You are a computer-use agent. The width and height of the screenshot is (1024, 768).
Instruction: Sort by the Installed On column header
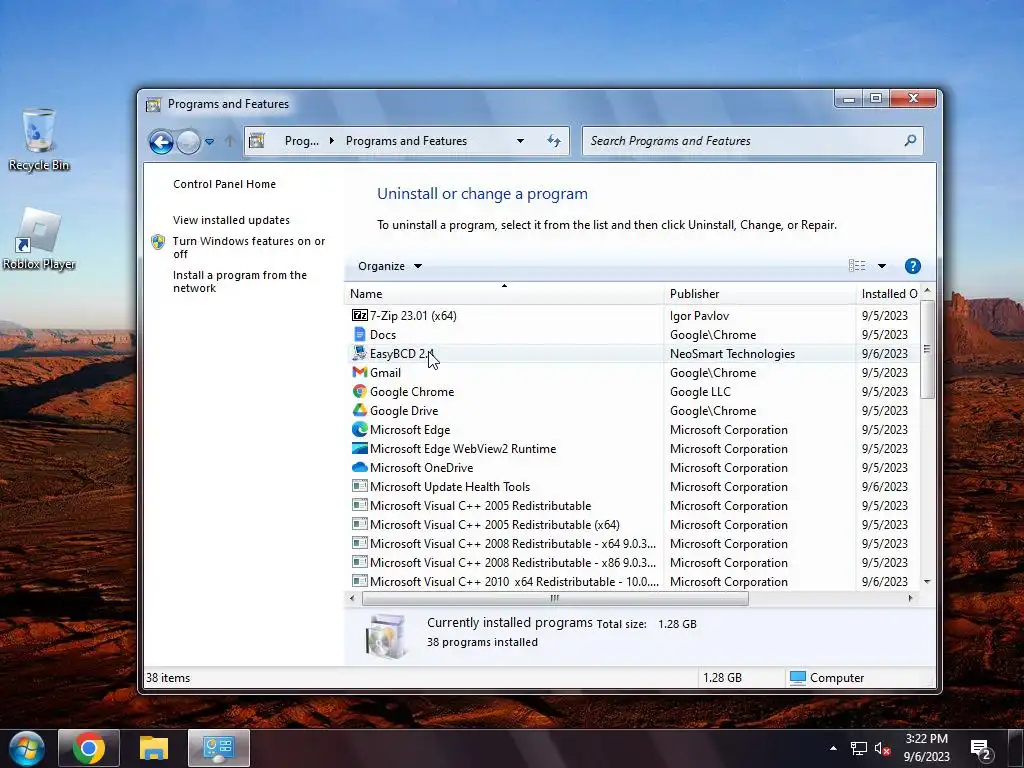pos(888,294)
